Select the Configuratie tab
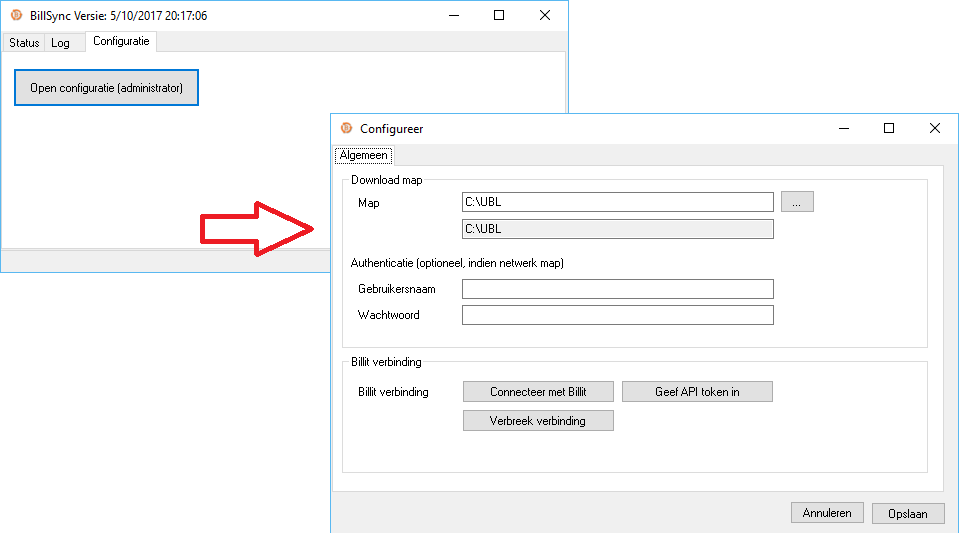The height and width of the screenshot is (533, 977). point(121,41)
